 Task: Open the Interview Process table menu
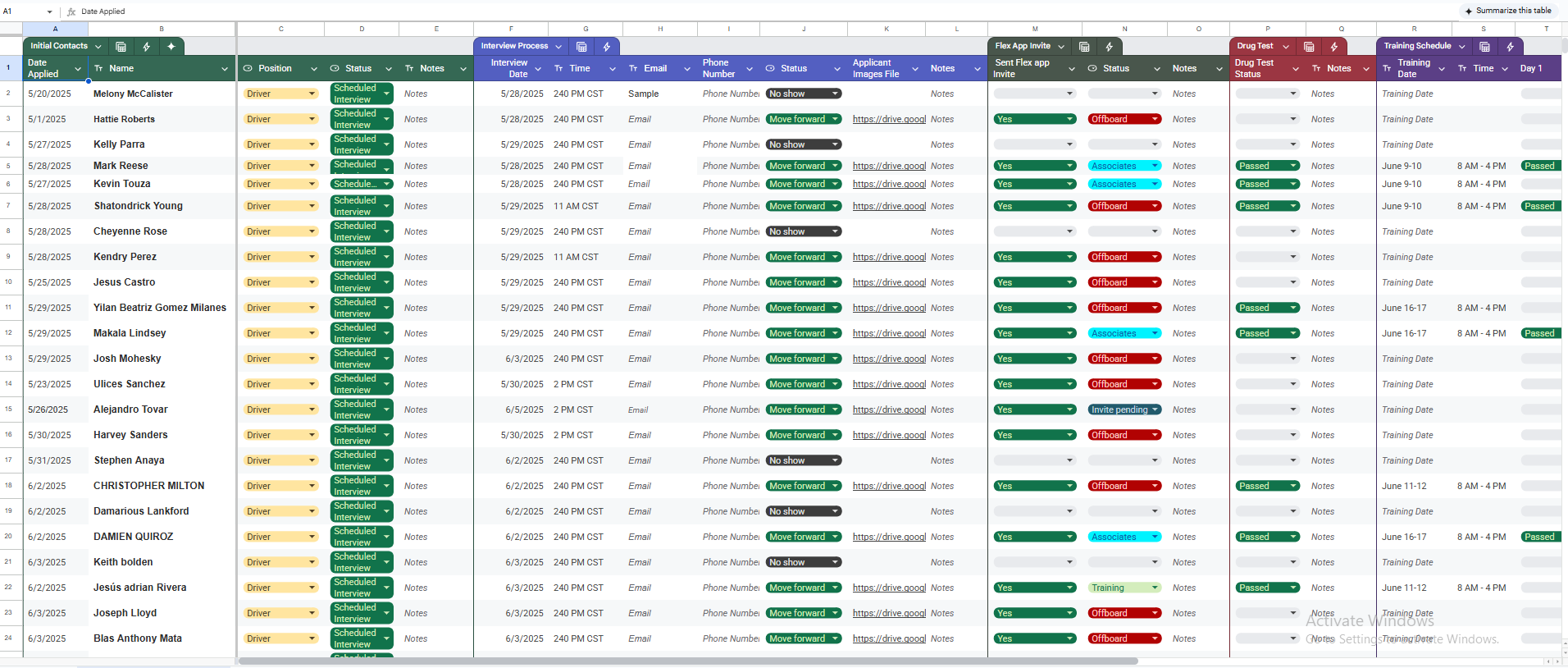(x=558, y=47)
